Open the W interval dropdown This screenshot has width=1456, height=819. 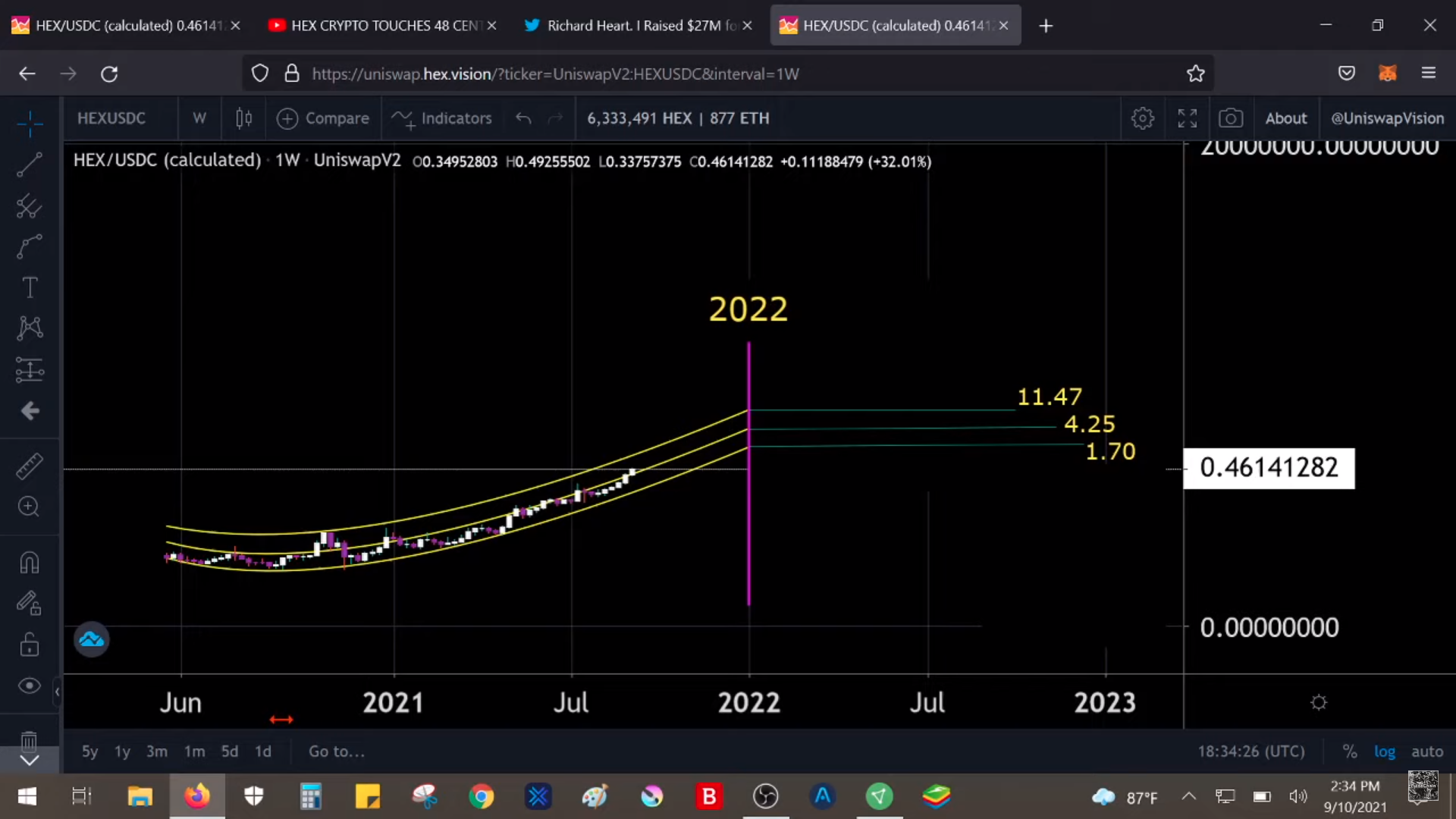[199, 118]
